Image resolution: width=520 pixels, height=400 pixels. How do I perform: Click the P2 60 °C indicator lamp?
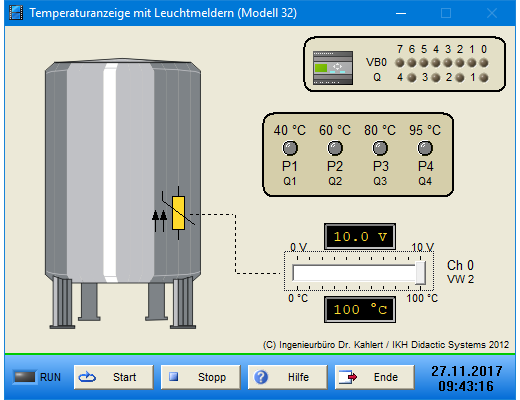pos(335,148)
